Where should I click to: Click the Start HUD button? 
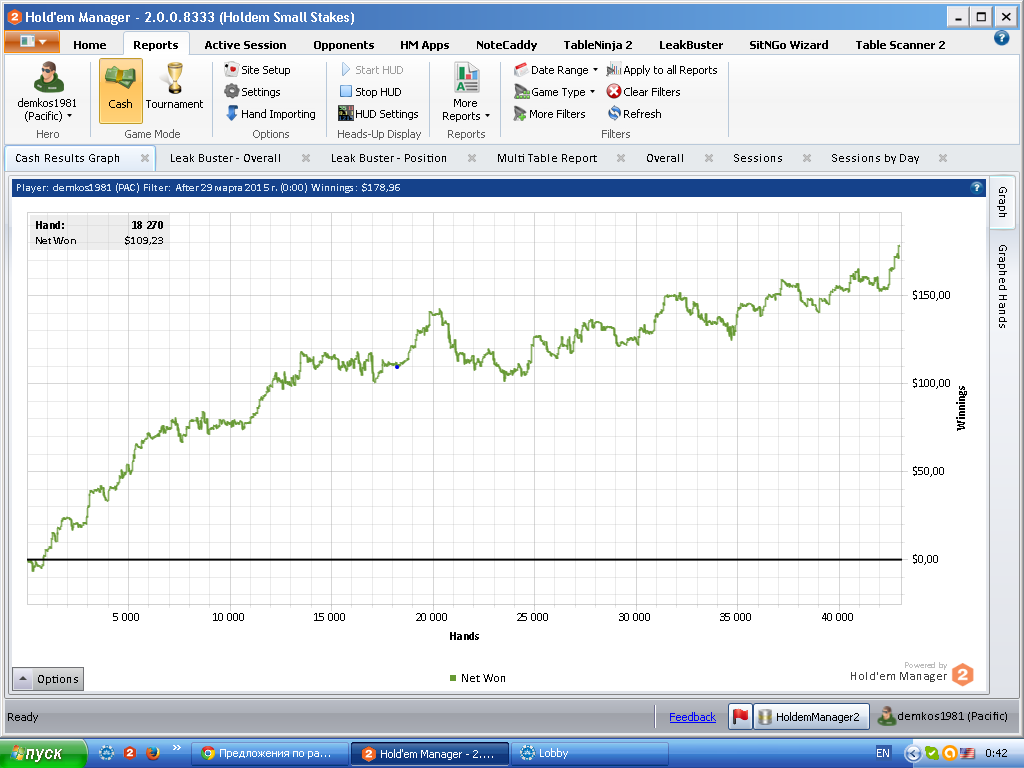(x=372, y=70)
